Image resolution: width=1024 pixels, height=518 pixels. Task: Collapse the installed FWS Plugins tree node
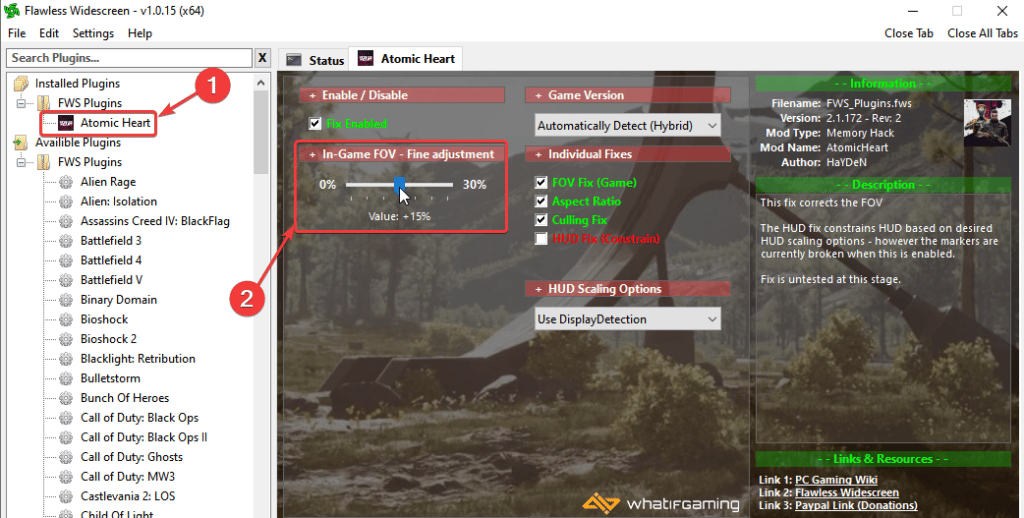(x=21, y=103)
